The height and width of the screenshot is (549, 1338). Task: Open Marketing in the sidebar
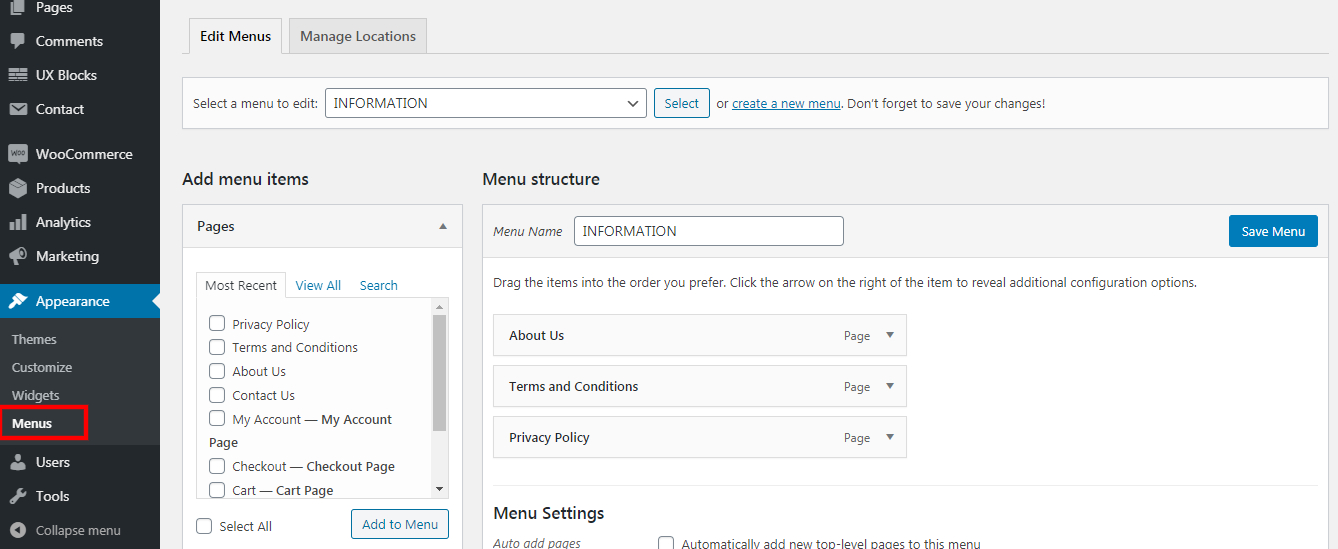tap(67, 256)
